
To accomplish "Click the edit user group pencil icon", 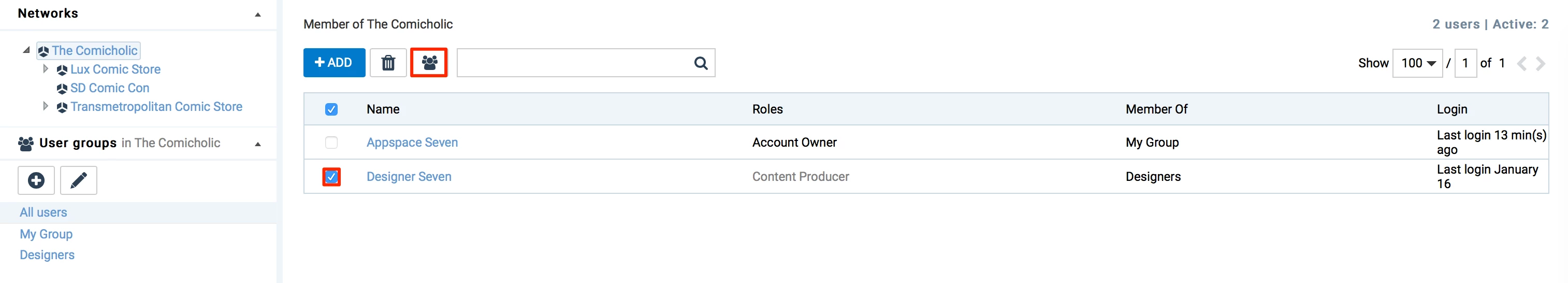I will [x=79, y=180].
